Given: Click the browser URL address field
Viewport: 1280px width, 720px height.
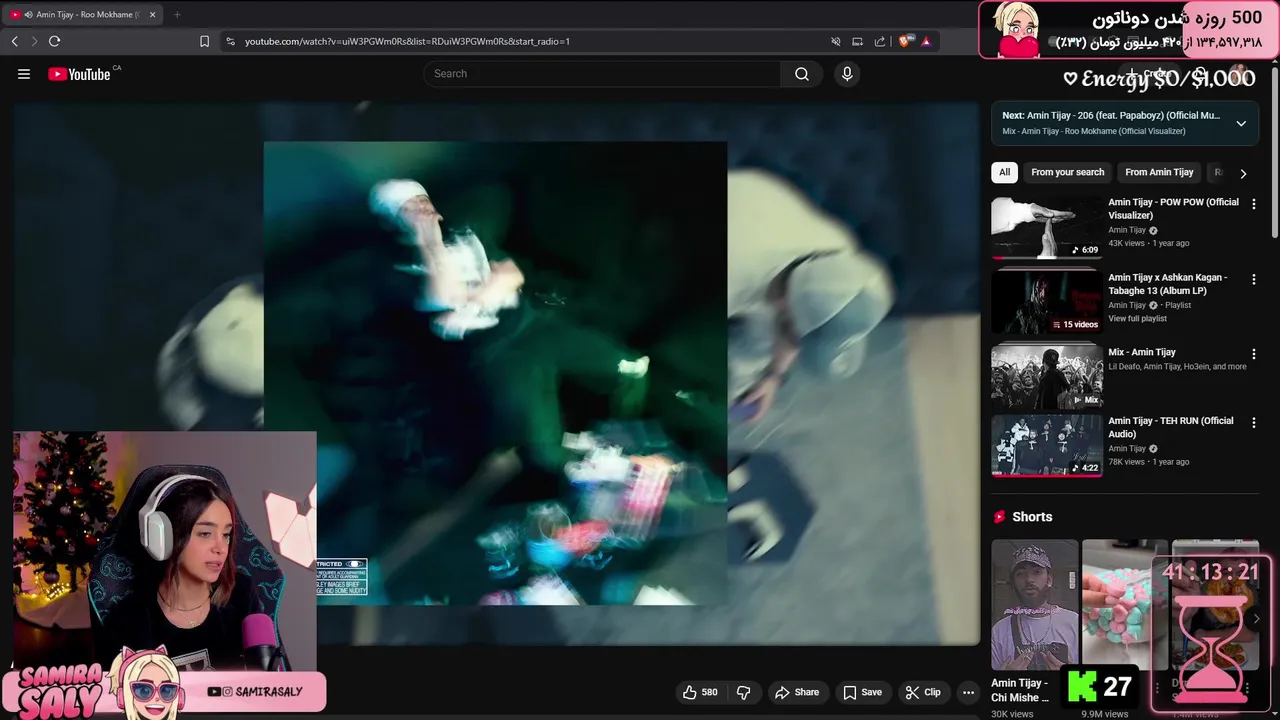Looking at the screenshot, I should click(x=530, y=41).
